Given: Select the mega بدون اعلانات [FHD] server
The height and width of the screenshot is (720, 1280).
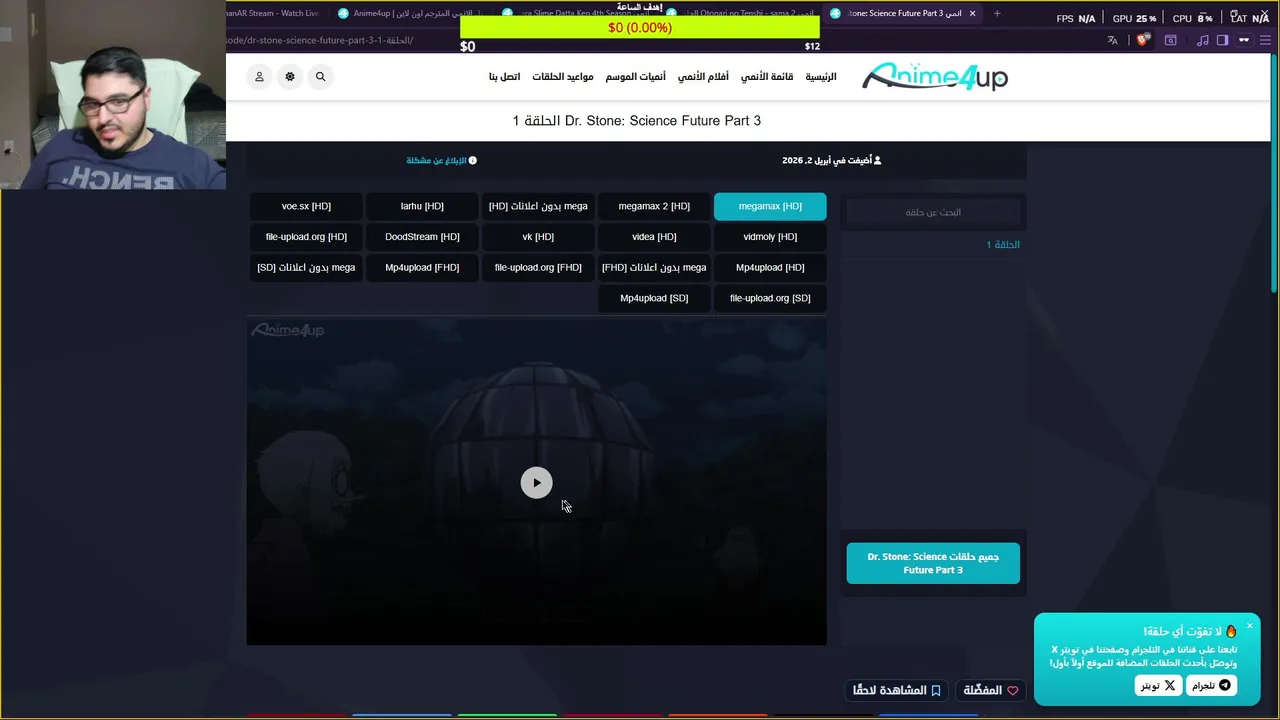Looking at the screenshot, I should pos(654,267).
